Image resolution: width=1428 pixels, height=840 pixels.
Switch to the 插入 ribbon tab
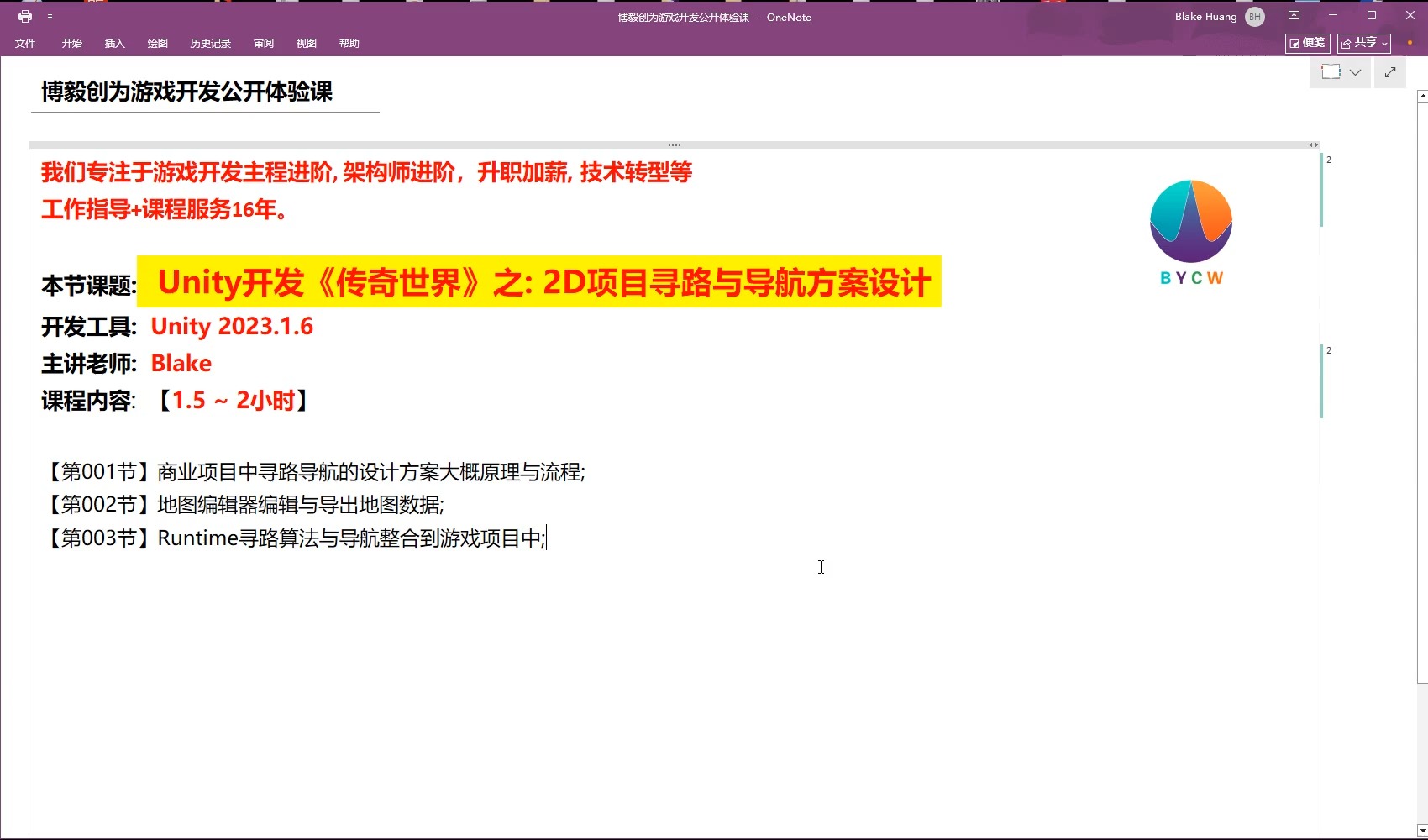point(114,44)
